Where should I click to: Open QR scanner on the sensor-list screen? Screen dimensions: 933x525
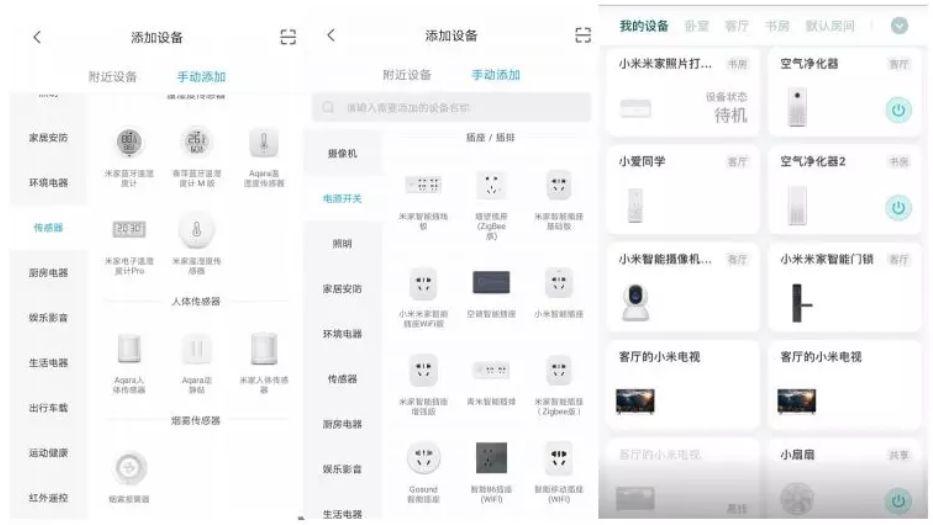click(x=288, y=37)
